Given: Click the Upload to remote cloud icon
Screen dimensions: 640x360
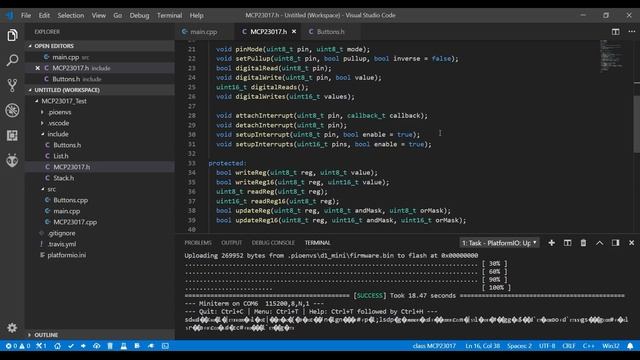Looking at the screenshot, I should 96,346.
